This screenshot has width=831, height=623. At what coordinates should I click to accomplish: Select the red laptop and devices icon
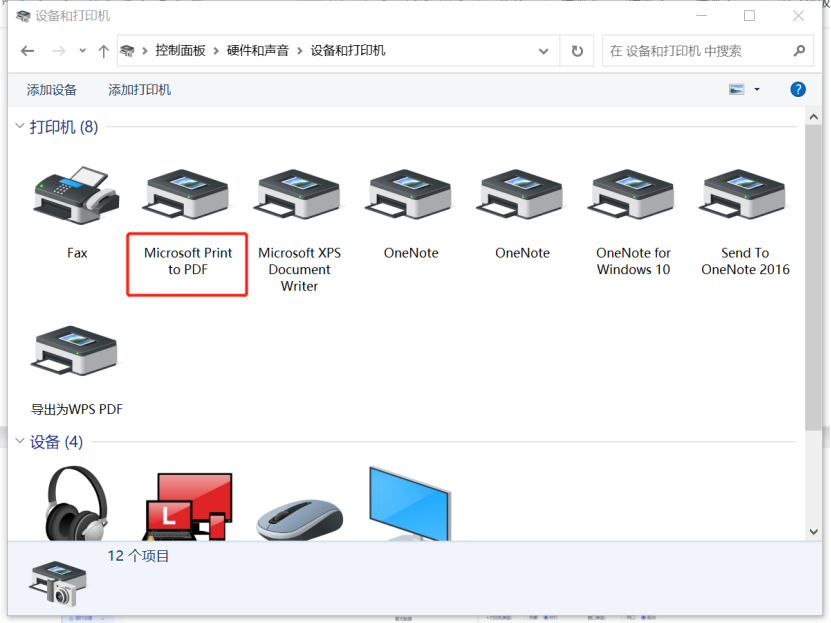click(188, 506)
